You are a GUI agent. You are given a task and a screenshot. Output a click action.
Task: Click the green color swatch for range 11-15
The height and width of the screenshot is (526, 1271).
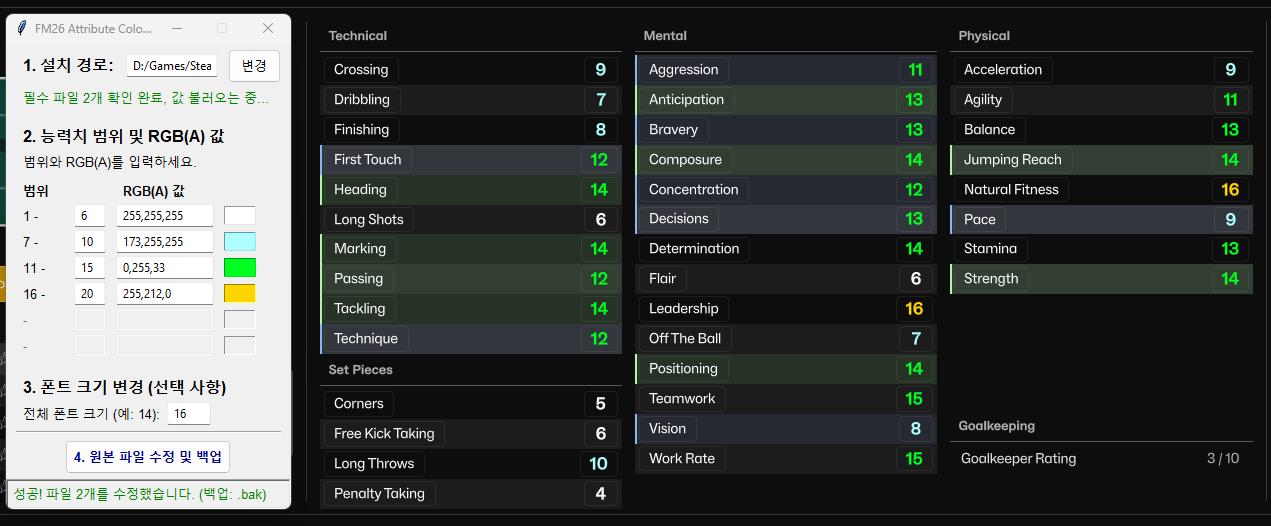[x=240, y=268]
